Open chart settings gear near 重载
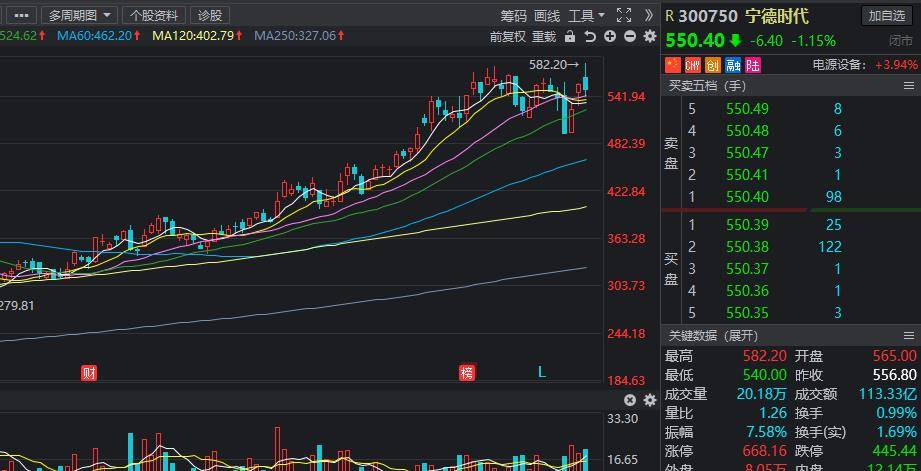The height and width of the screenshot is (471, 921). (650, 36)
